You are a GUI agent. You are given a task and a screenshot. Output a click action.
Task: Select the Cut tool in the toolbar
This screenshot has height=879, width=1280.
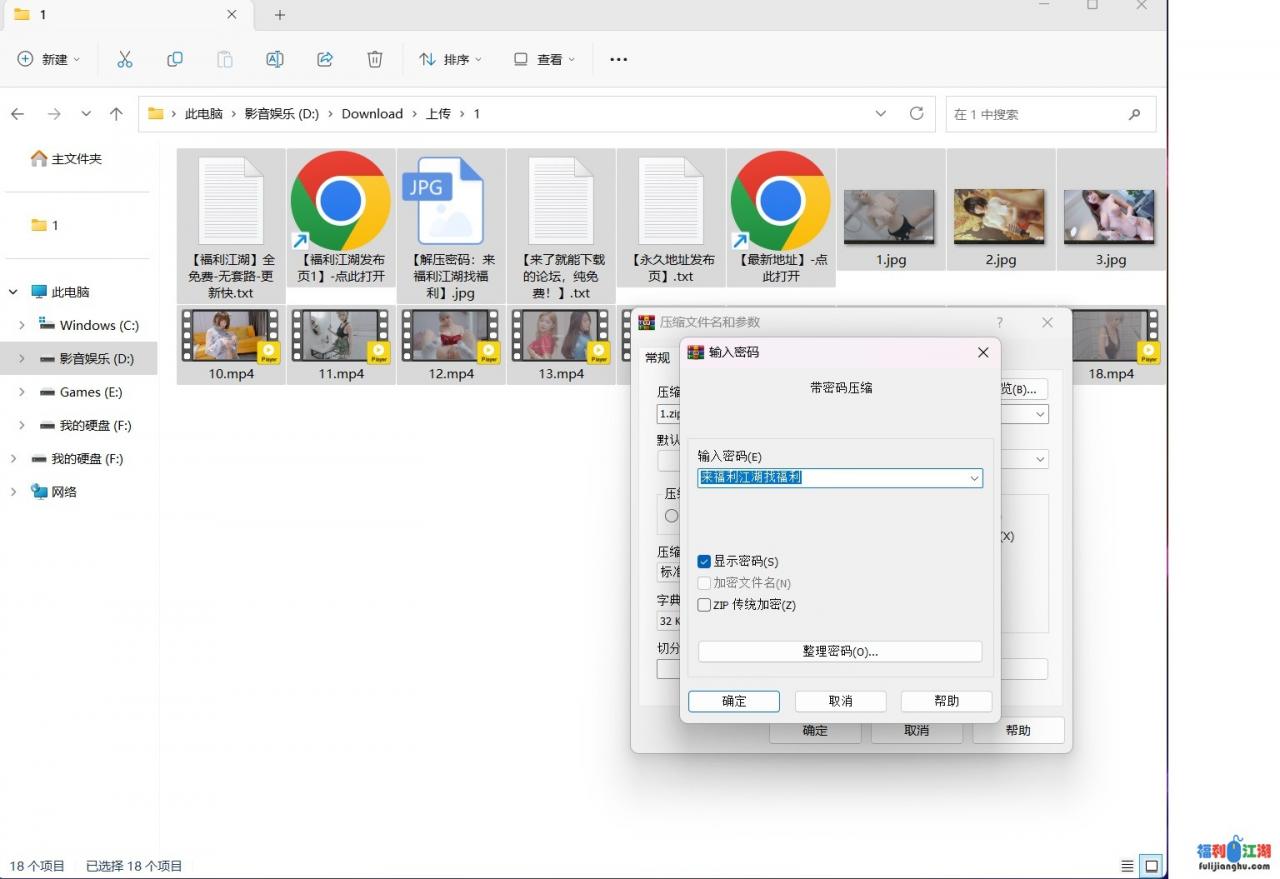(x=125, y=59)
